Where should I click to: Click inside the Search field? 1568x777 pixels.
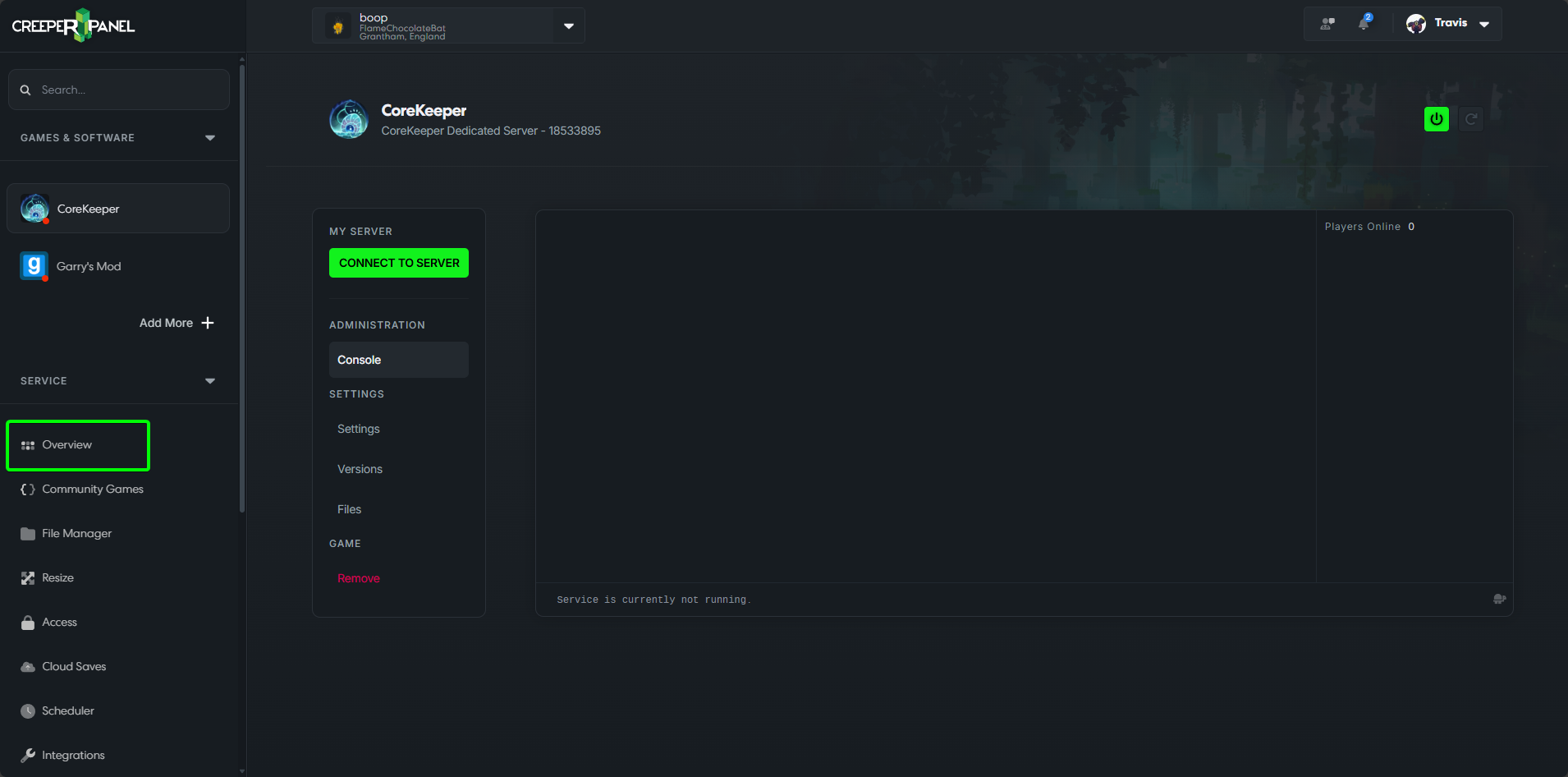[119, 90]
